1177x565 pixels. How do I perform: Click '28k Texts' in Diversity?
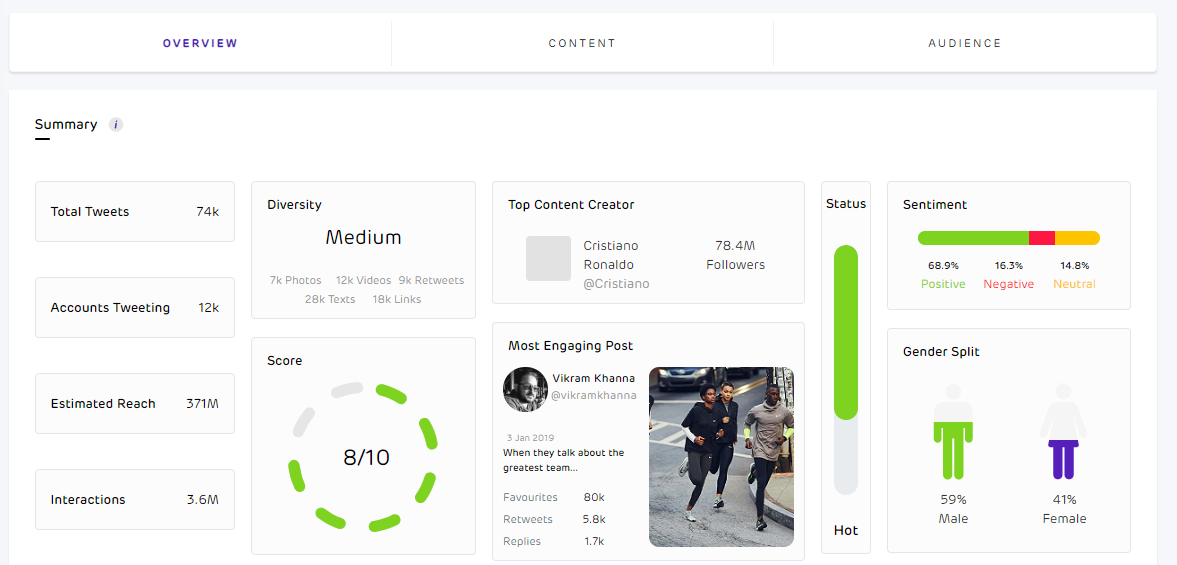click(x=330, y=299)
